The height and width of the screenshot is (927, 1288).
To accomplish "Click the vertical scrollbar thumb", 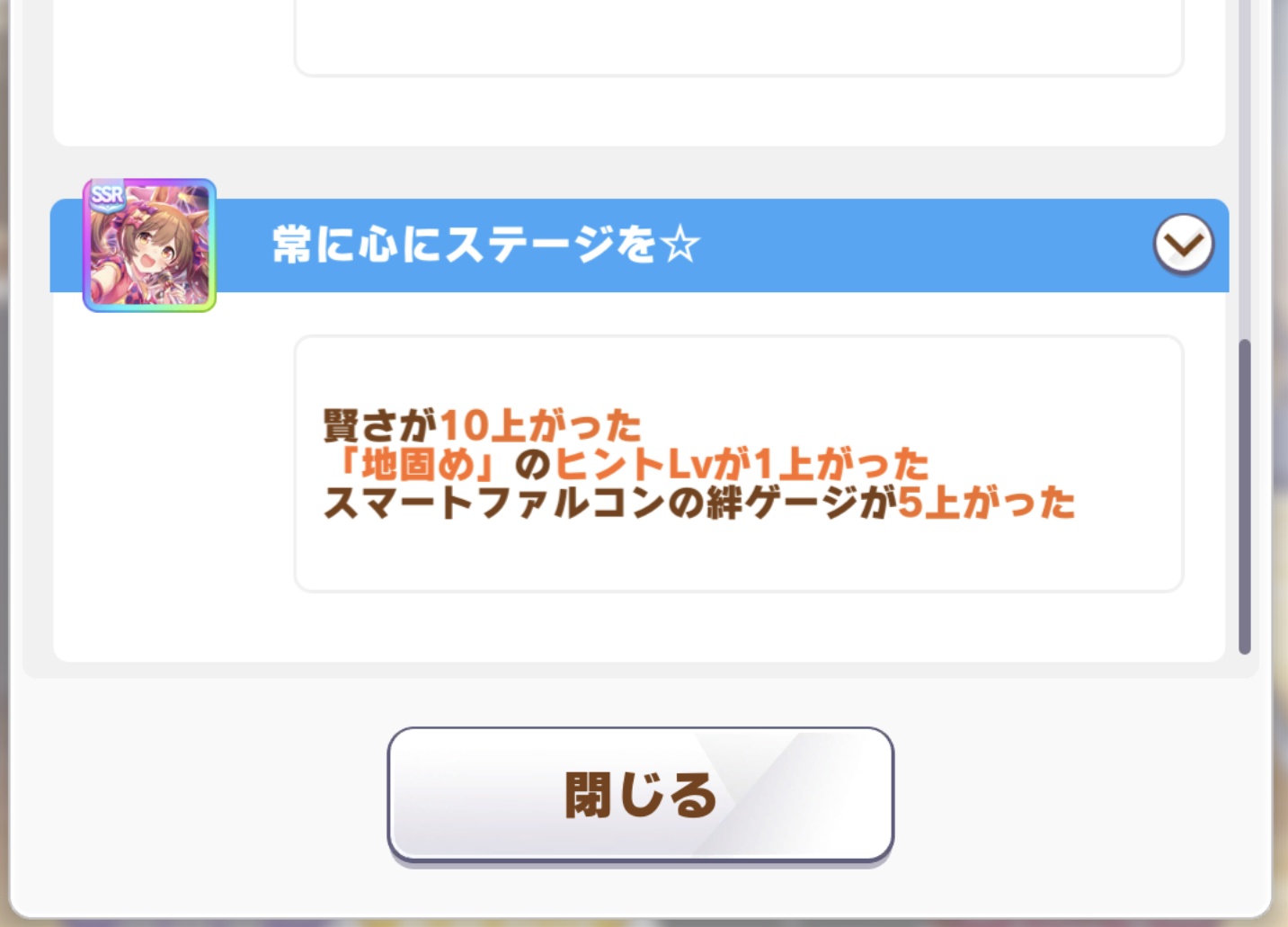I will click(1244, 496).
